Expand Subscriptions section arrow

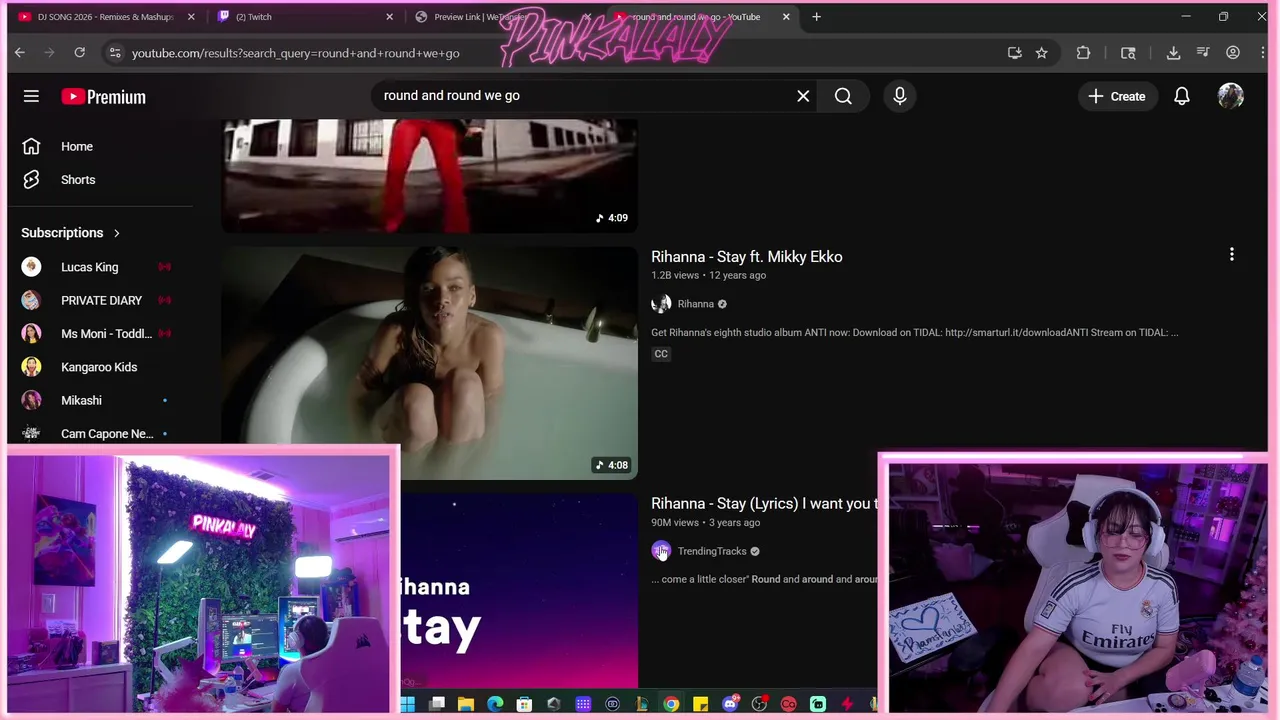coord(116,233)
